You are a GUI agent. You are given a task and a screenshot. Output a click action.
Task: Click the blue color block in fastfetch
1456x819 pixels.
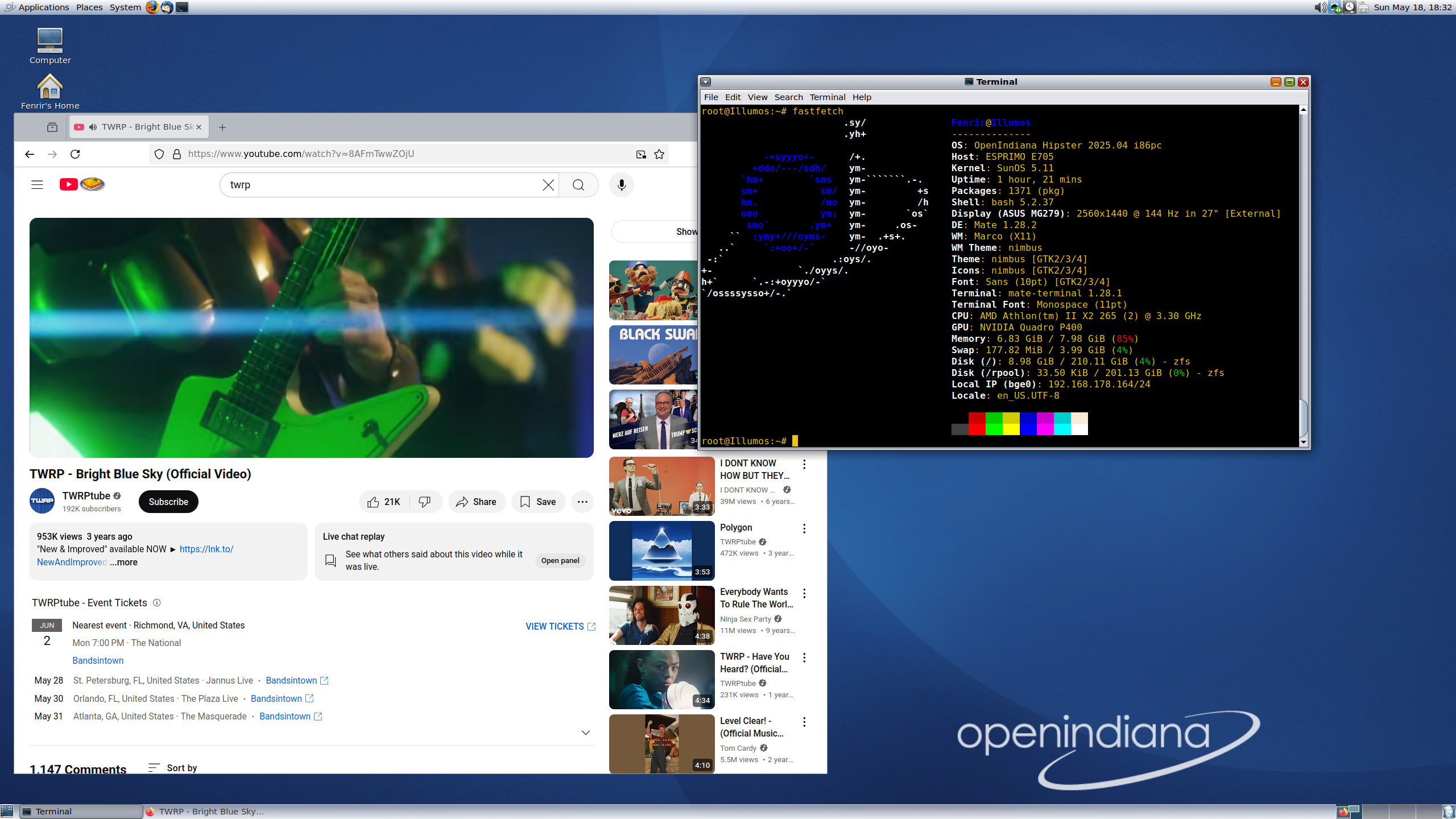[x=1028, y=424]
